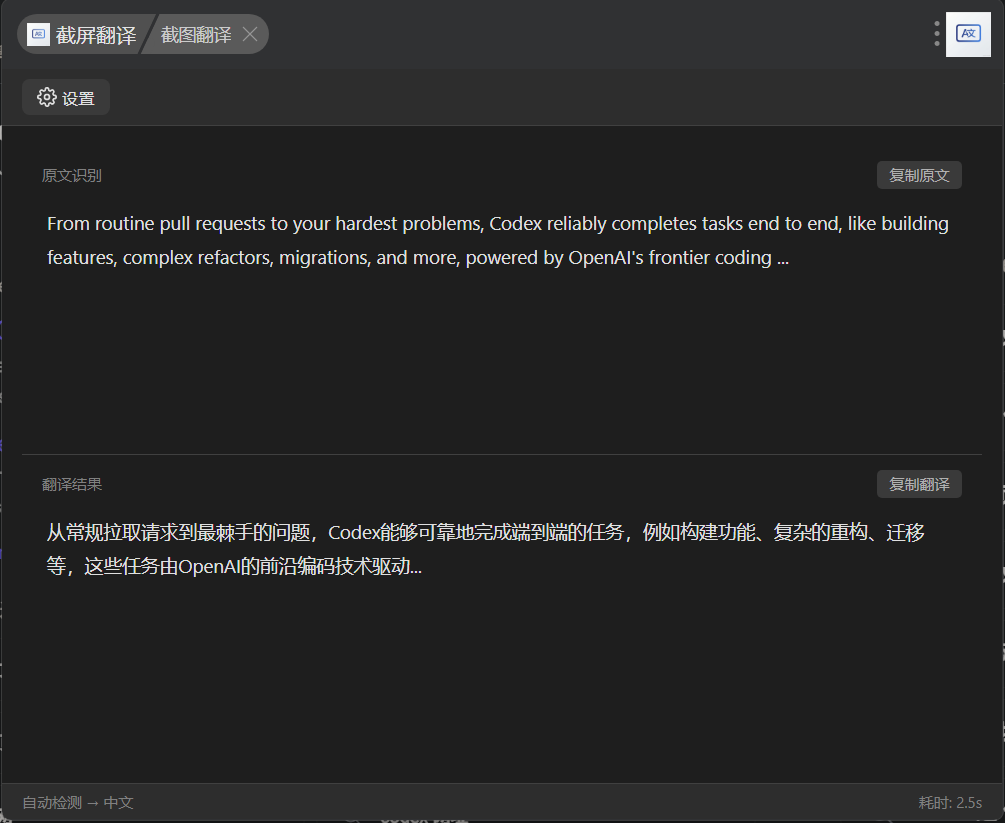Click the settings gear icon

(46, 97)
